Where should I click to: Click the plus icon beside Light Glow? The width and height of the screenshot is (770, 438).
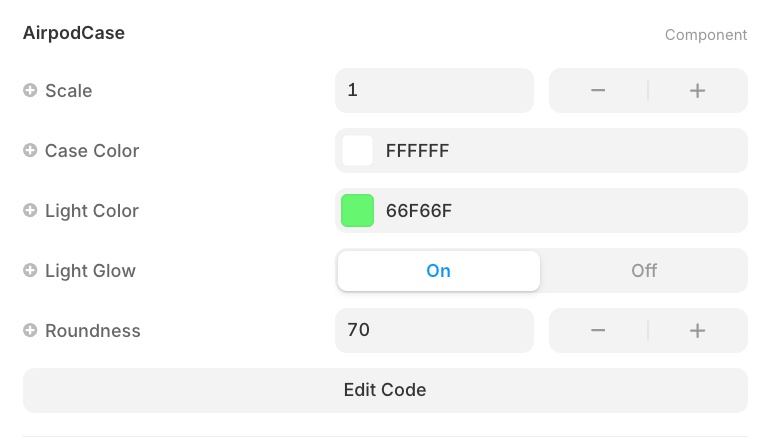30,271
